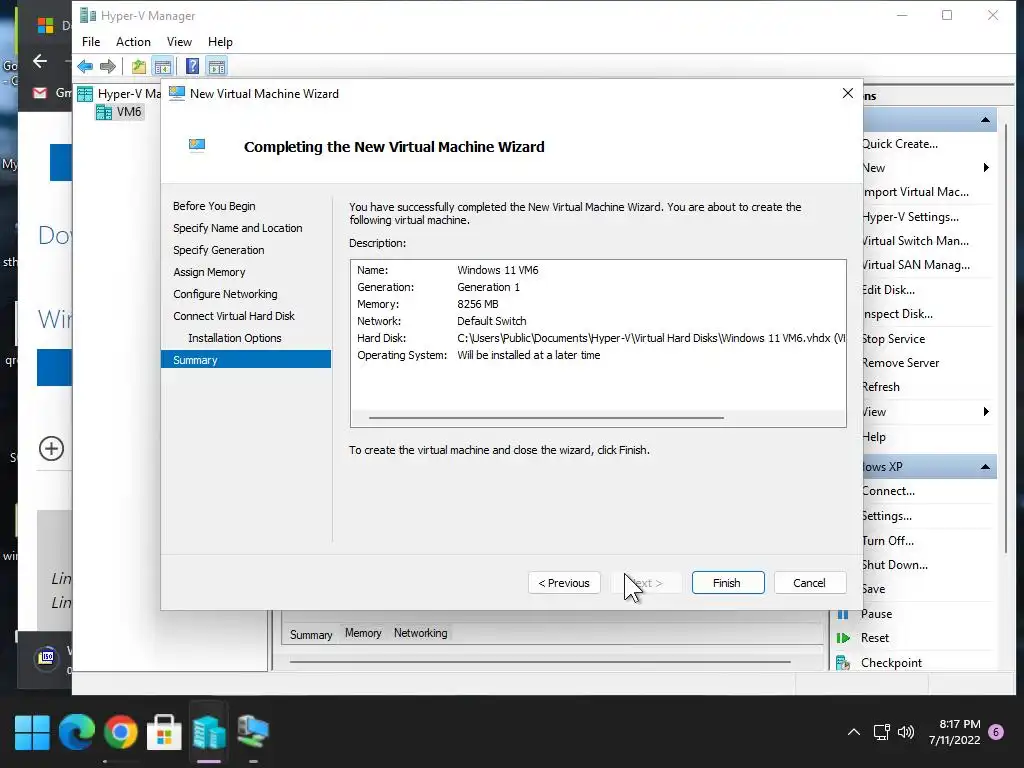1024x768 pixels.
Task: Click the green Reset icon in Actions
Action: [x=843, y=638]
